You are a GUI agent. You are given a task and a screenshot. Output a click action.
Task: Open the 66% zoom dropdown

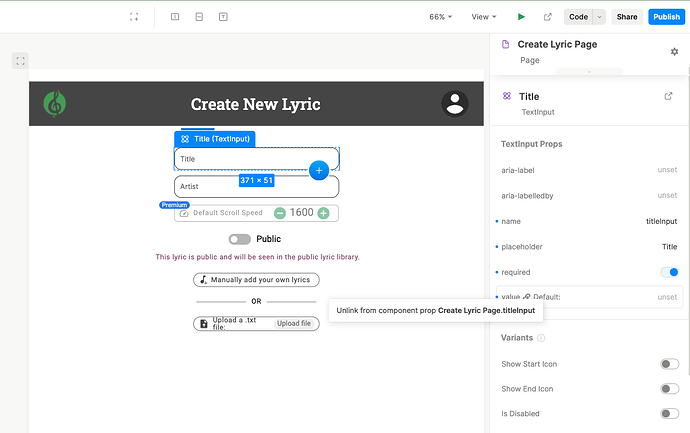[x=440, y=17]
